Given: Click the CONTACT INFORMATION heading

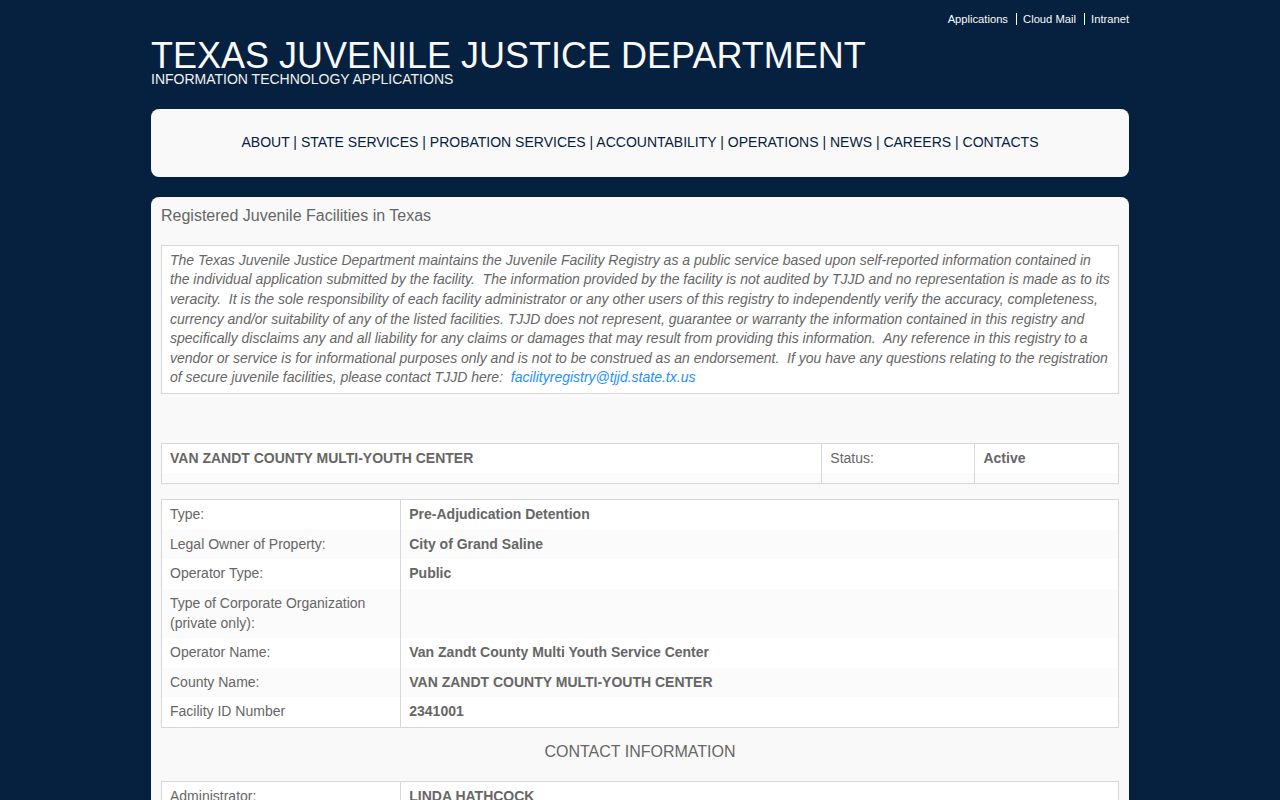Looking at the screenshot, I should coord(640,751).
